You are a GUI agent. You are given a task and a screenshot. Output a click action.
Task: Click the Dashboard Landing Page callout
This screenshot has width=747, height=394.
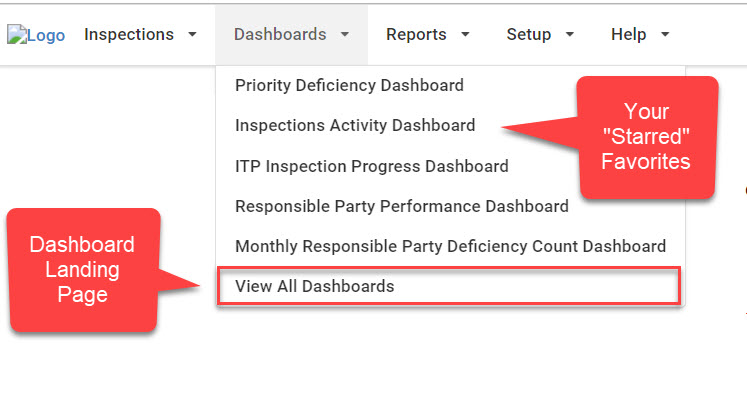coord(83,270)
